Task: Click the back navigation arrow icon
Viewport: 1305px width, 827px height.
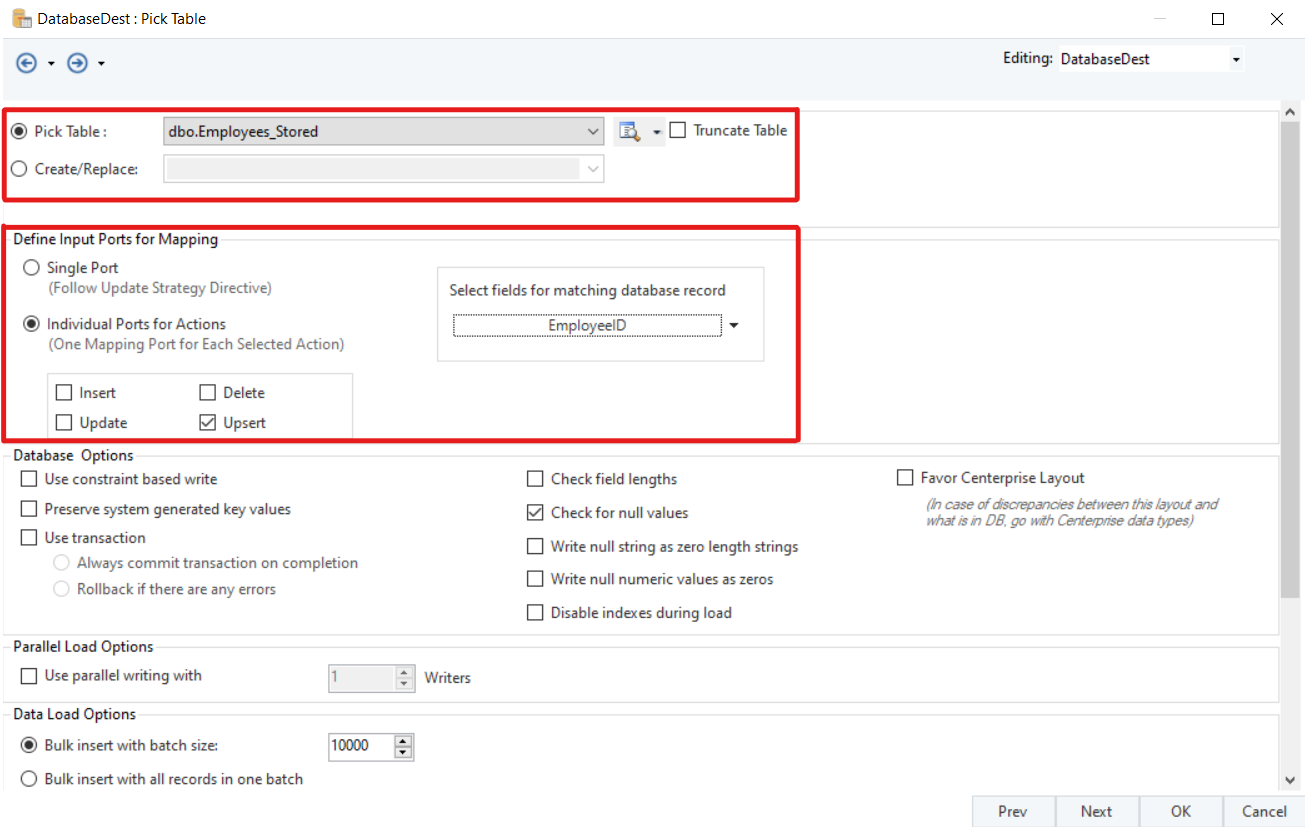Action: click(x=26, y=63)
